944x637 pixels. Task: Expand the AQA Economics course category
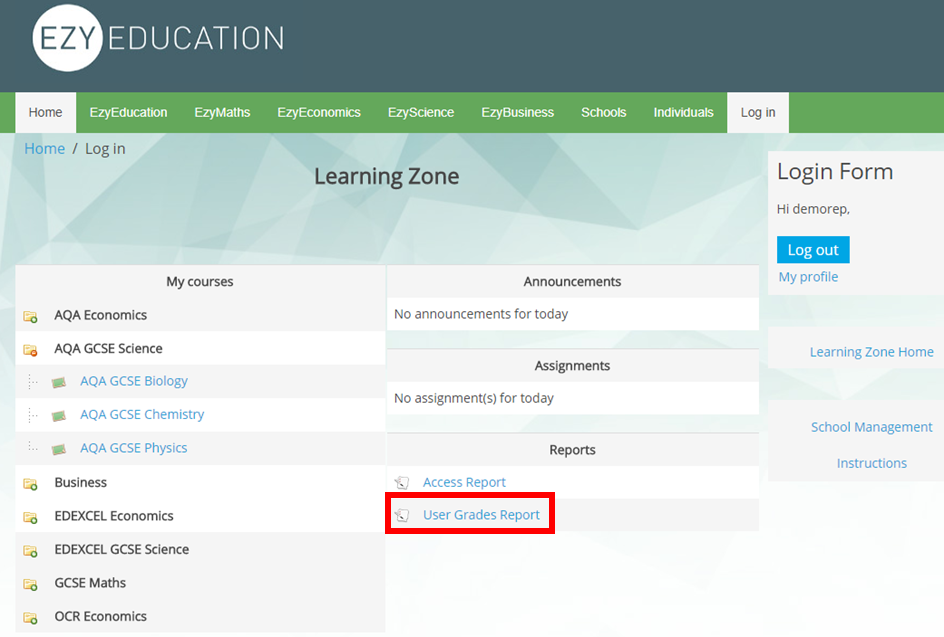coord(101,315)
